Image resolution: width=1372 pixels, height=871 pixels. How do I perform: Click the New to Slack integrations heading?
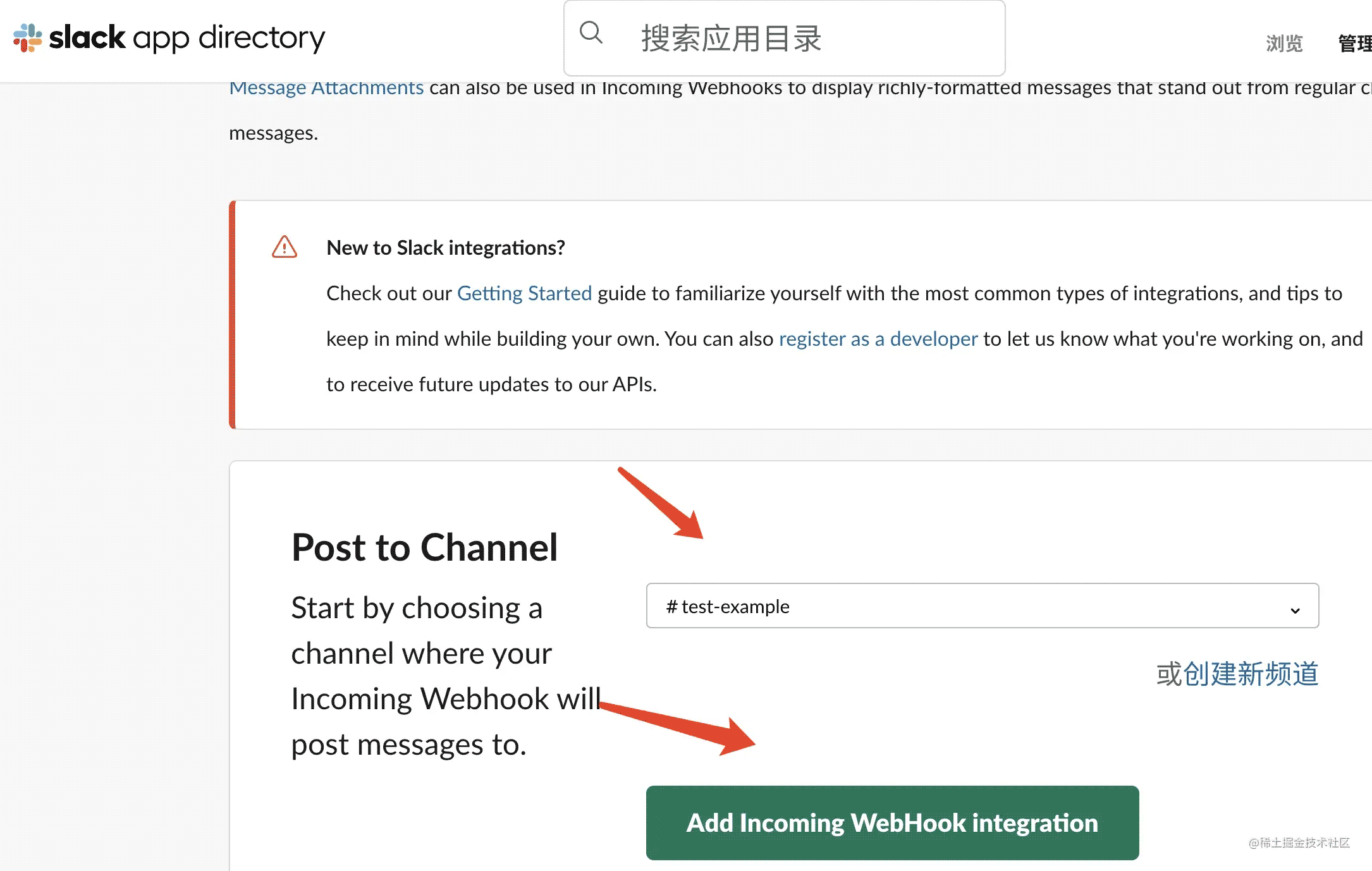[x=445, y=248]
